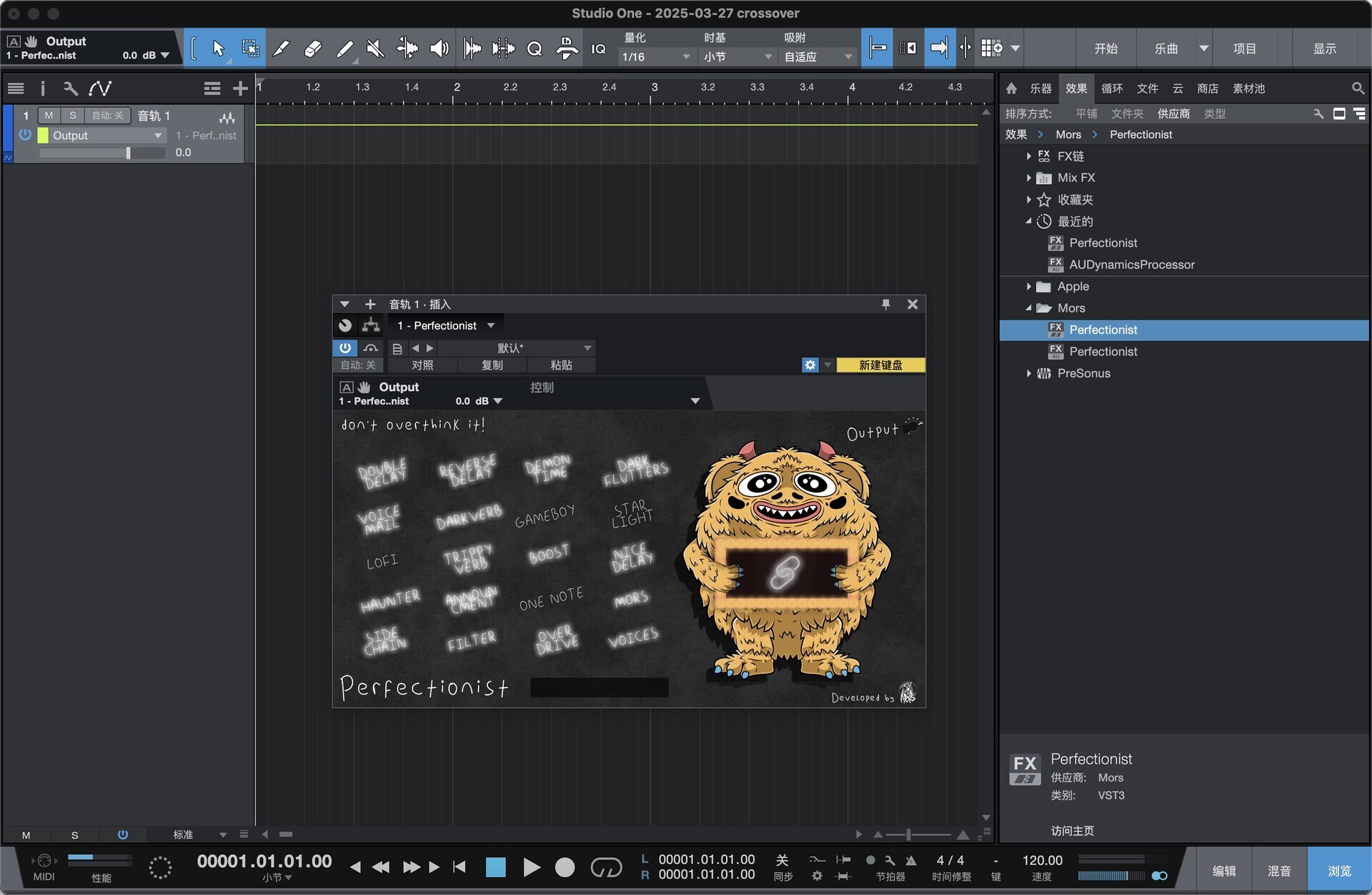Screen dimensions: 1372x895
Task: Click the 120.00 tempo field
Action: pos(1042,860)
